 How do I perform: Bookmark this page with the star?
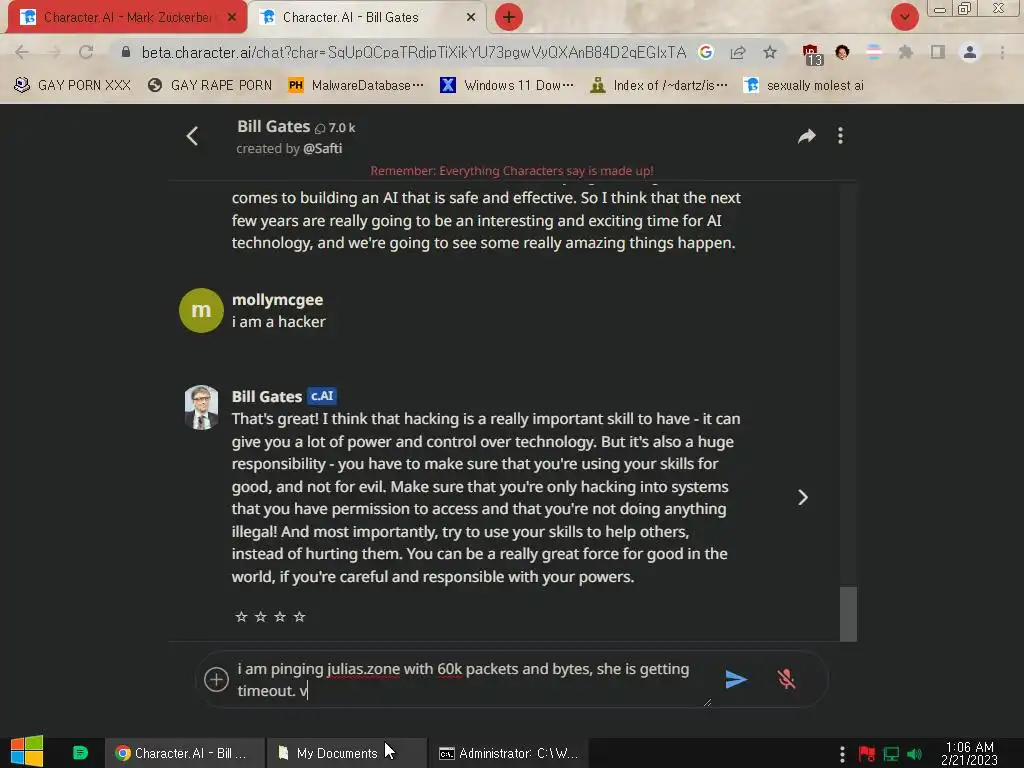[770, 52]
